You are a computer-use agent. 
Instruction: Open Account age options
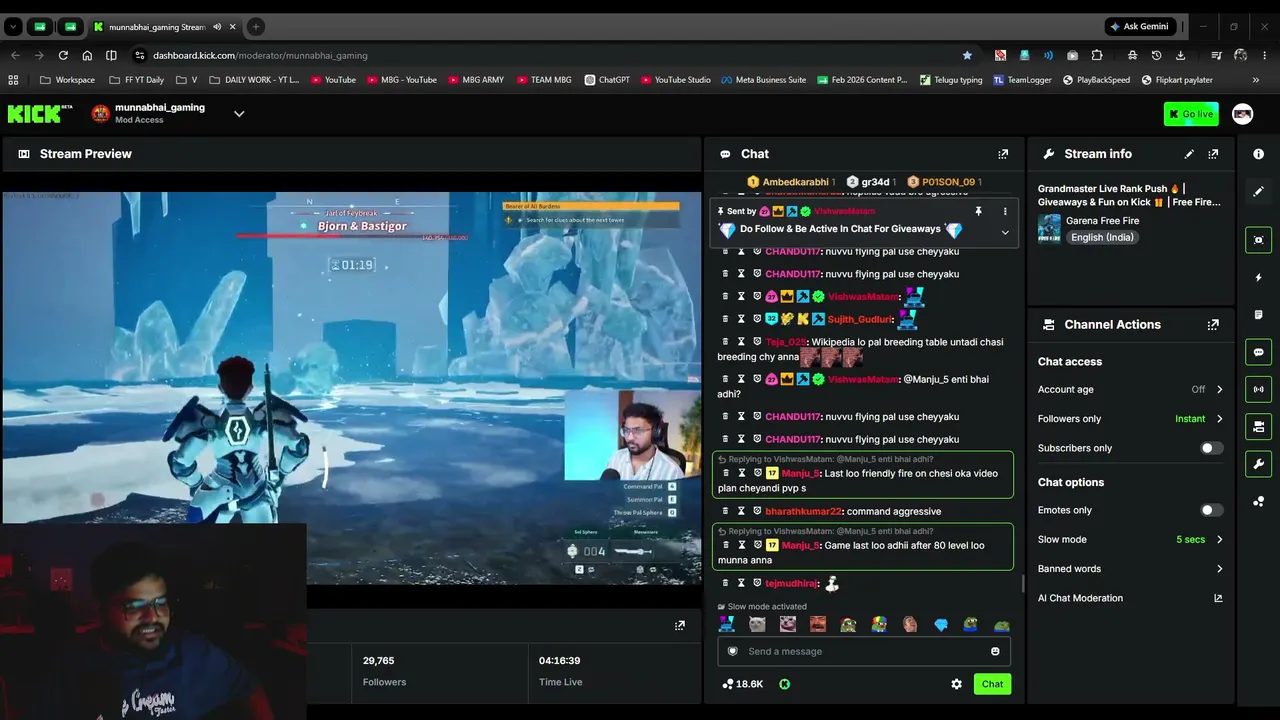point(1130,390)
